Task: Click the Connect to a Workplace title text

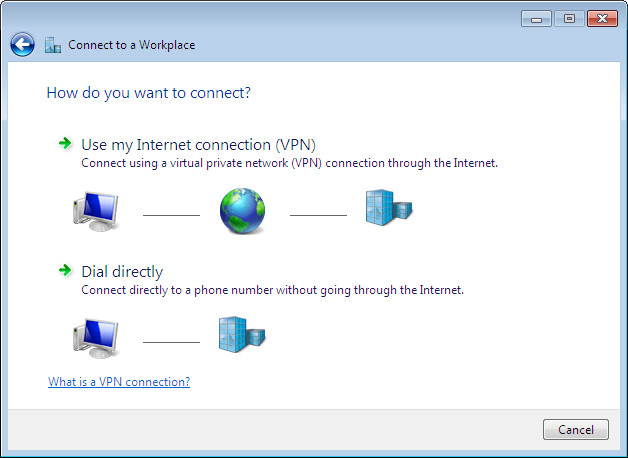Action: coord(131,45)
